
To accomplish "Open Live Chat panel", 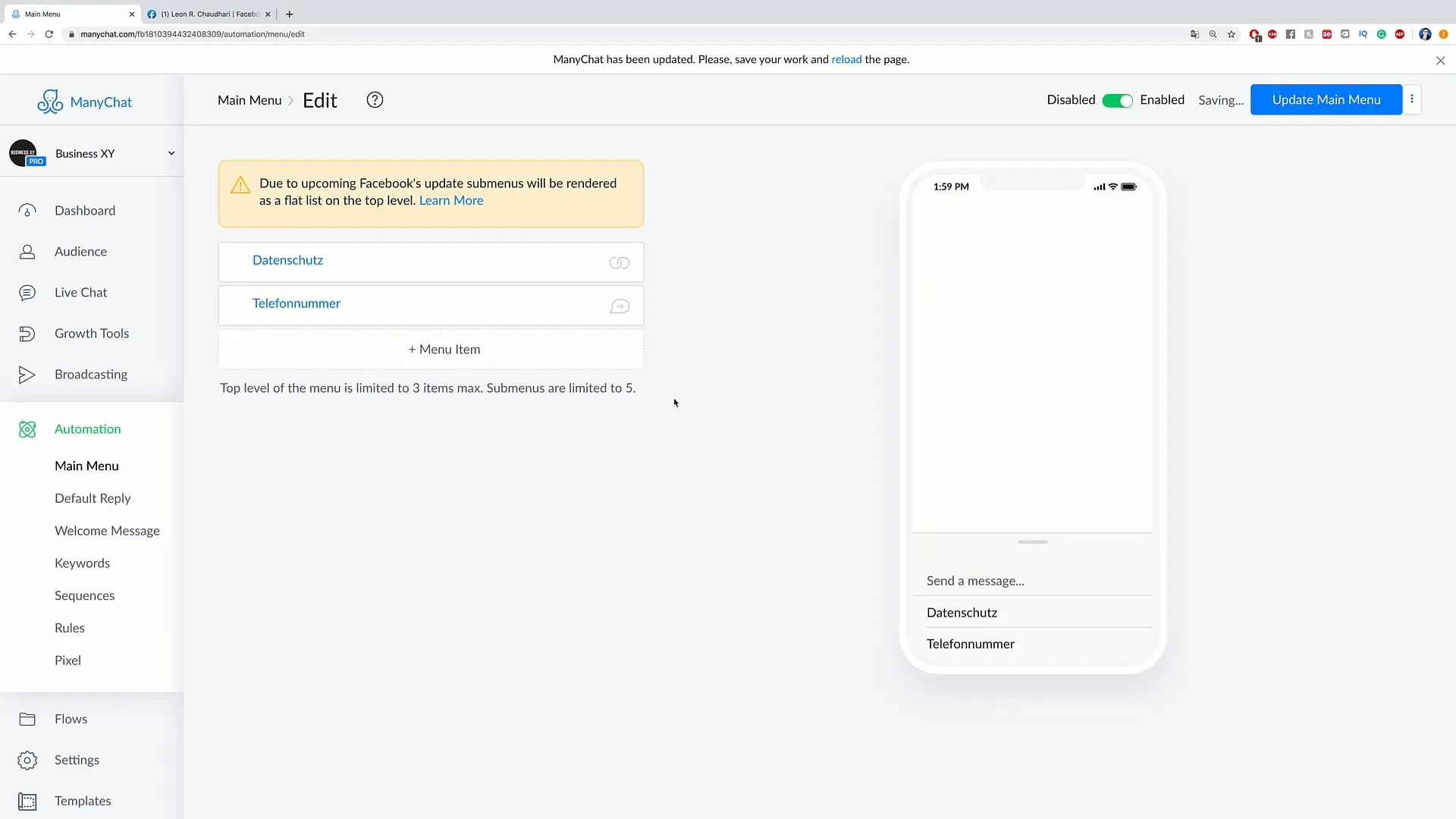I will click(81, 291).
